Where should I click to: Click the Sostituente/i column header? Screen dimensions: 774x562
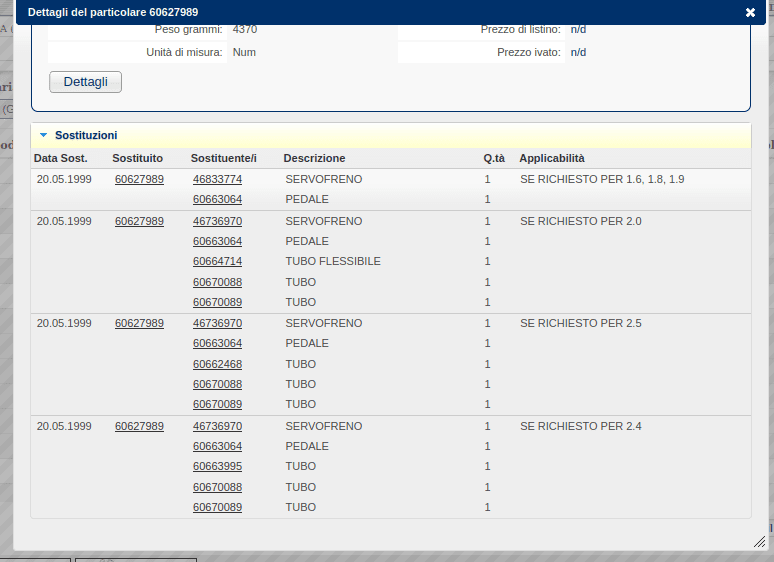(223, 158)
